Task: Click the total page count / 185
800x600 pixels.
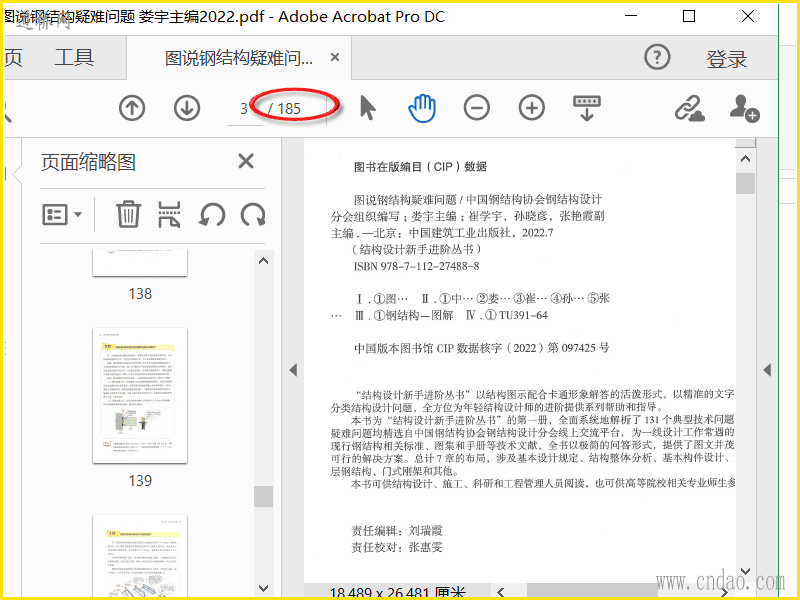Action: click(x=285, y=109)
